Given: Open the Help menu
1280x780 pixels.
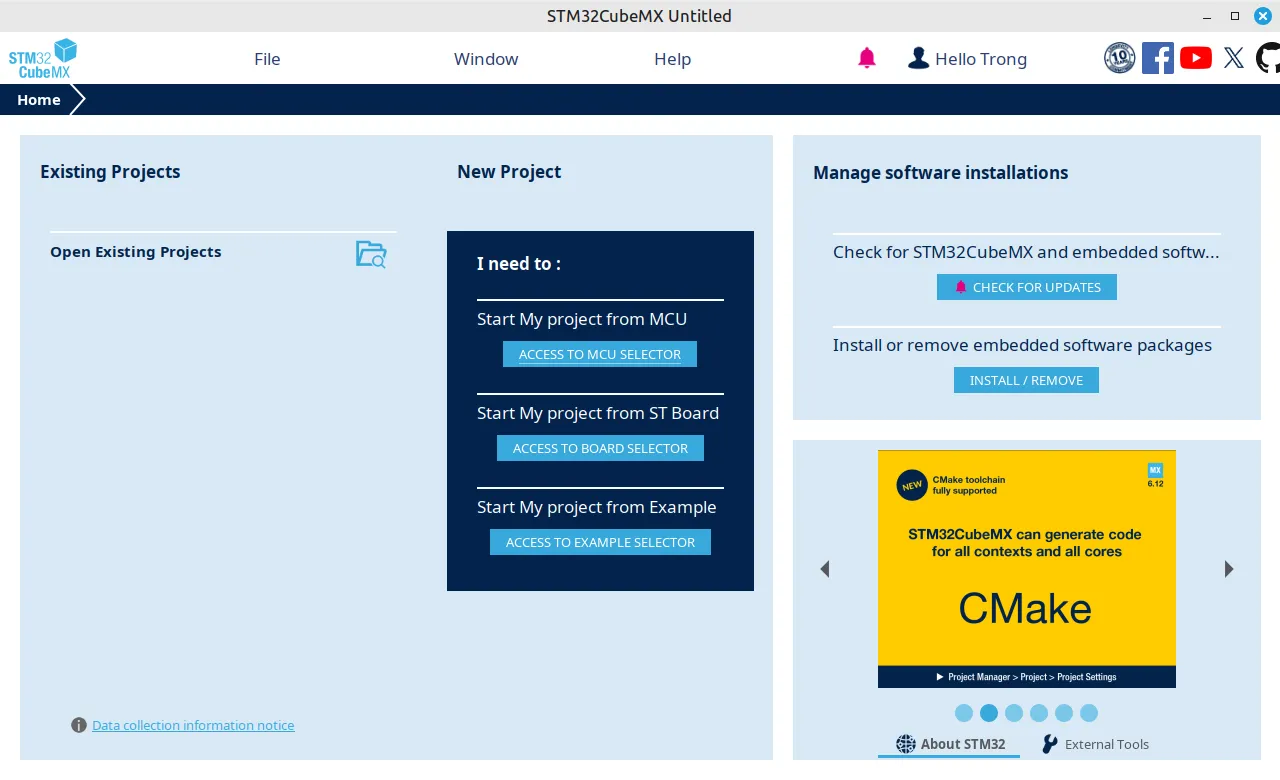Looking at the screenshot, I should point(673,59).
